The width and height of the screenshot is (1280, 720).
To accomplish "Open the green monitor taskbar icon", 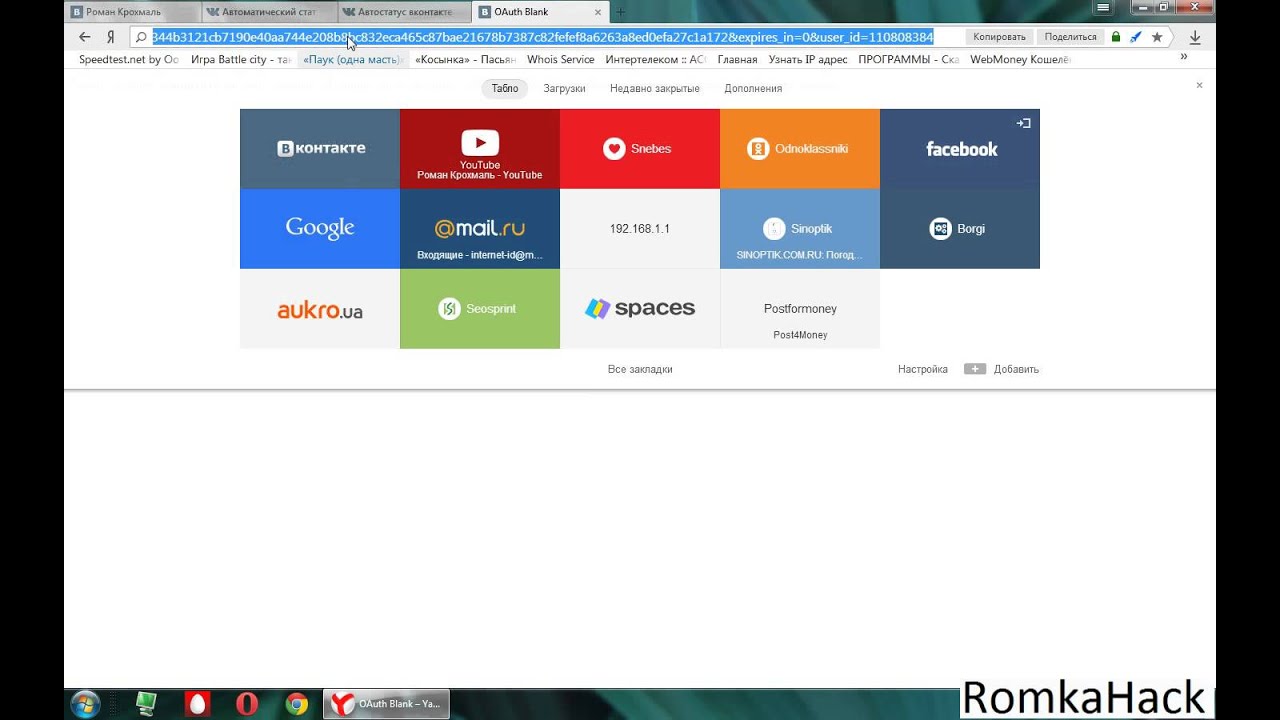I will click(x=147, y=704).
